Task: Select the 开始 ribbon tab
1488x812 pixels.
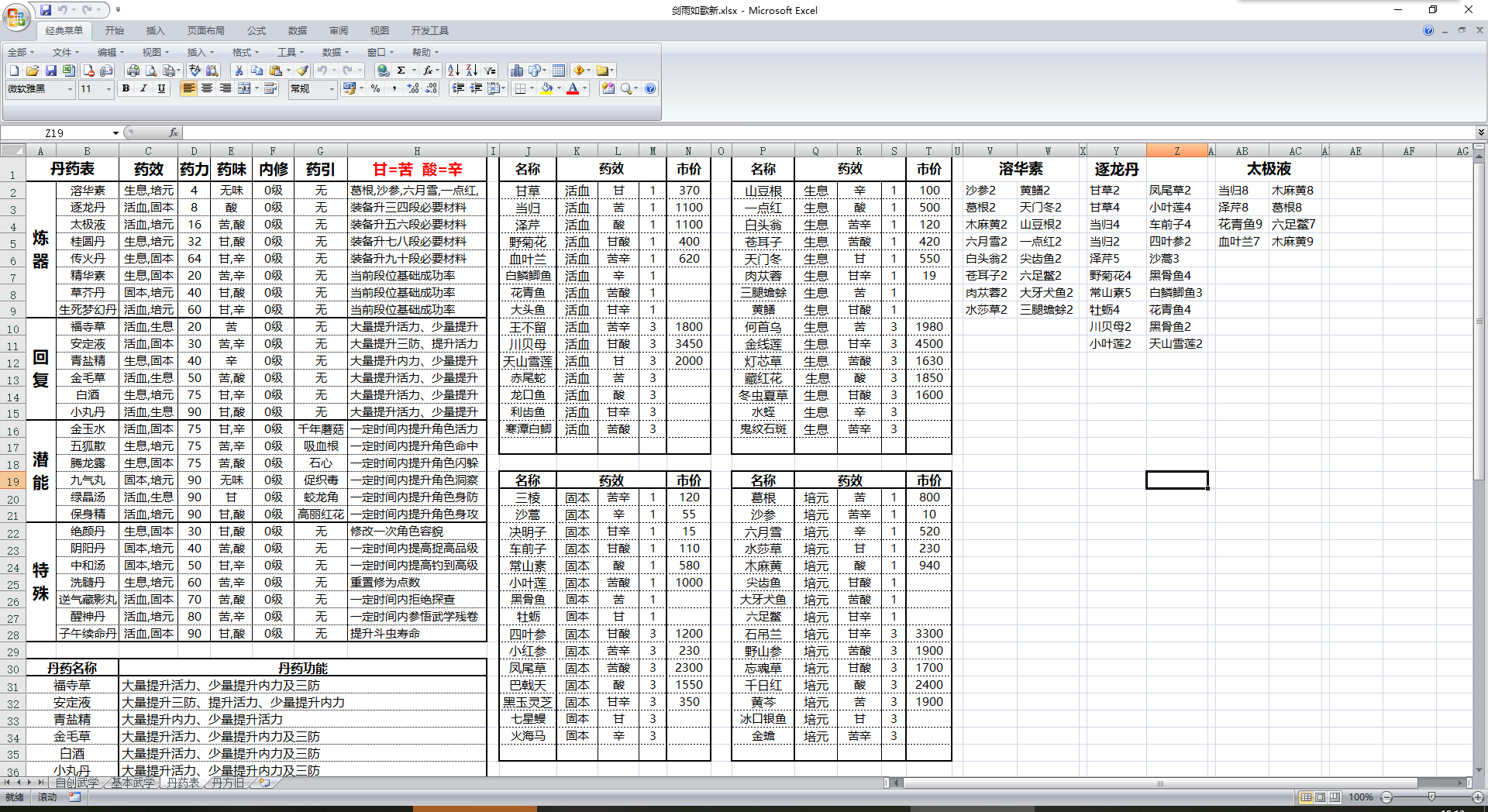Action: coord(115,30)
